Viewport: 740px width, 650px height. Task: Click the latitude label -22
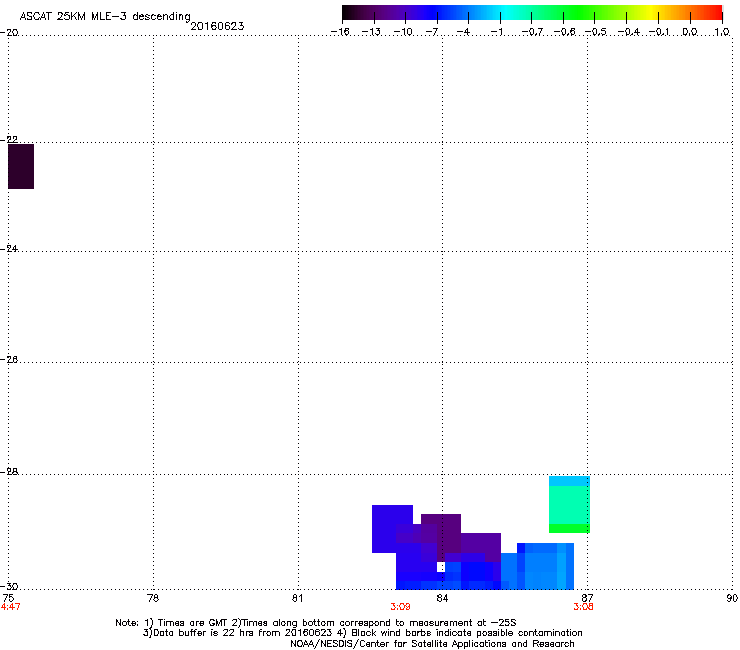(9, 139)
